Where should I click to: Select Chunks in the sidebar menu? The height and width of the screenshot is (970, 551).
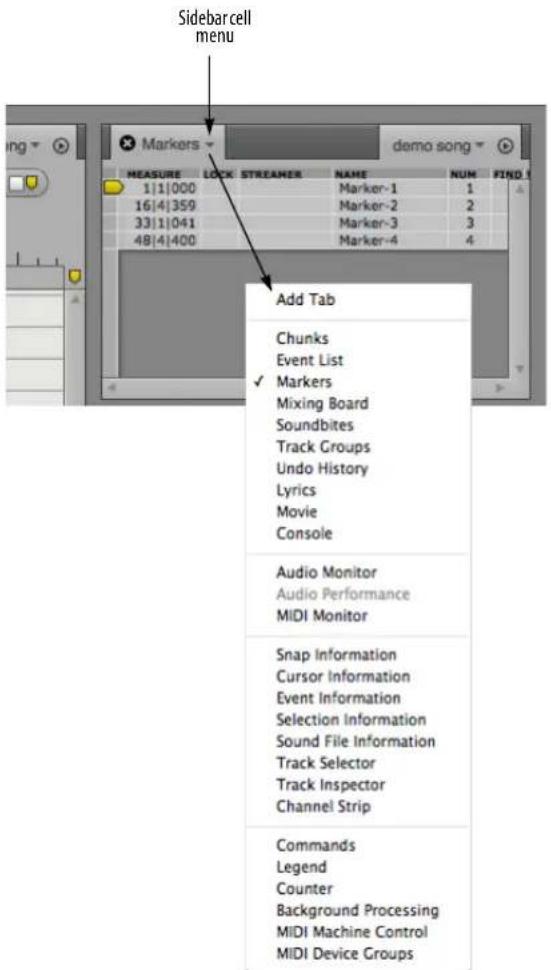click(x=302, y=338)
